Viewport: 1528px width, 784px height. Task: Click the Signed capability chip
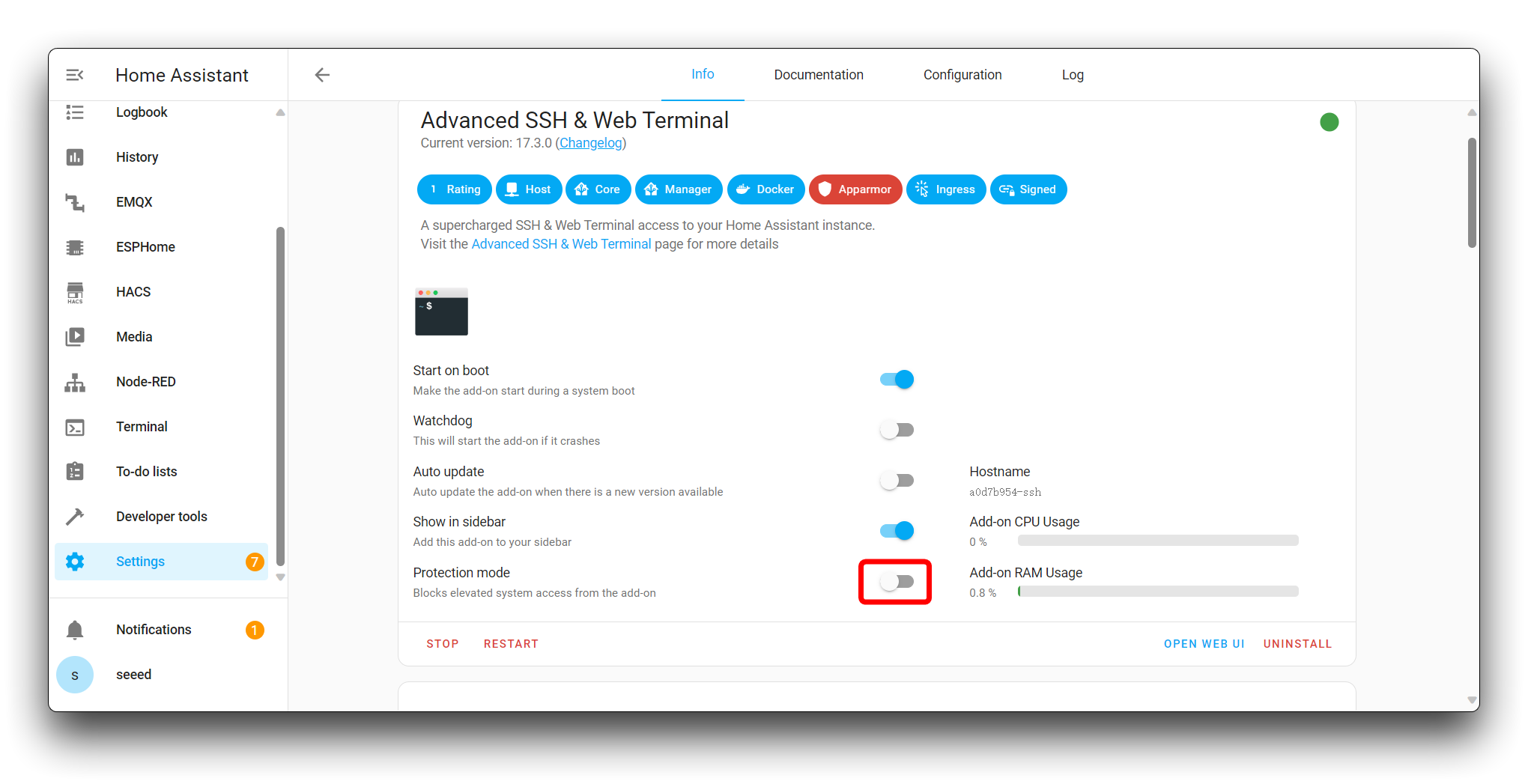tap(1028, 189)
